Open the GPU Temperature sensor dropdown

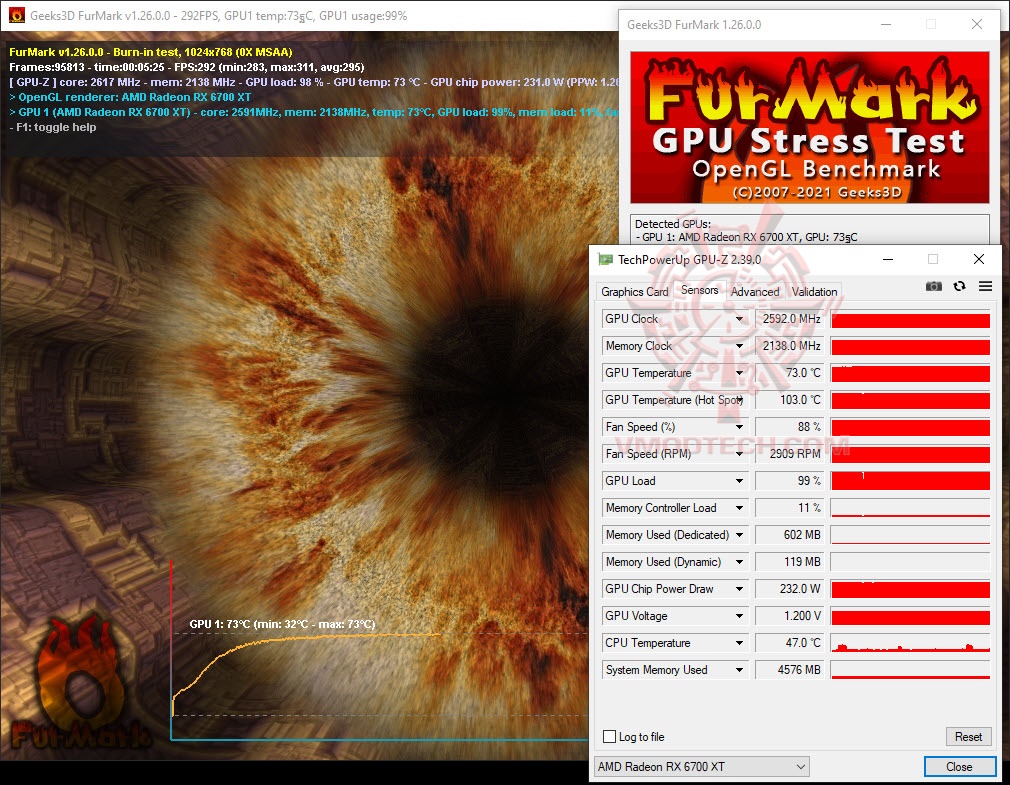tap(739, 373)
